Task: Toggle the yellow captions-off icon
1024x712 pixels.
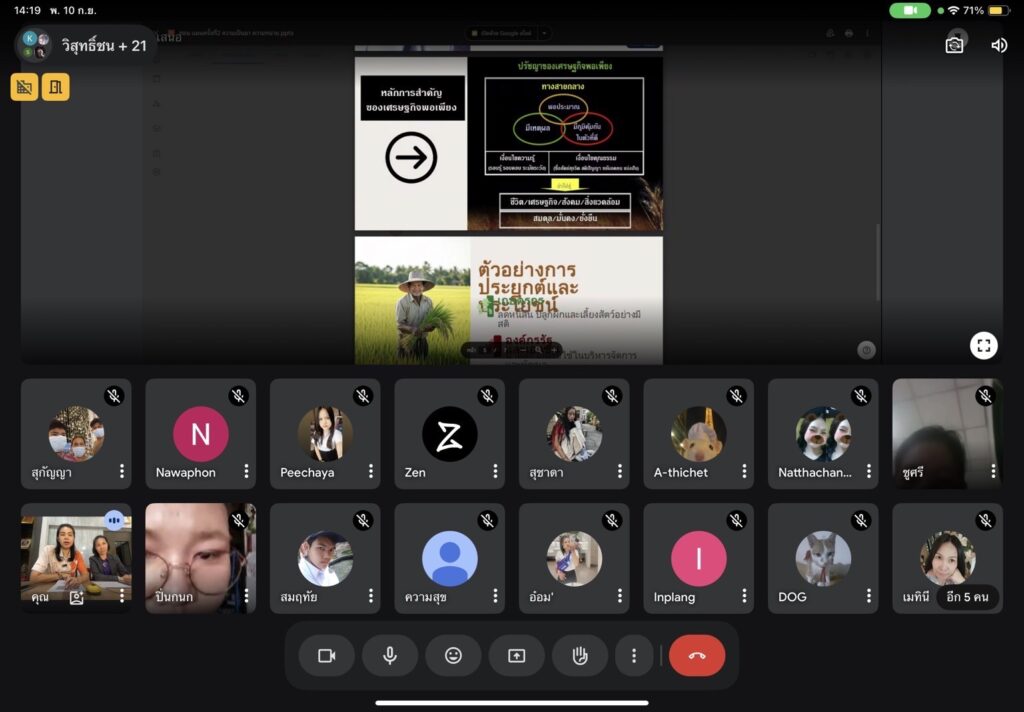Action: pos(25,87)
